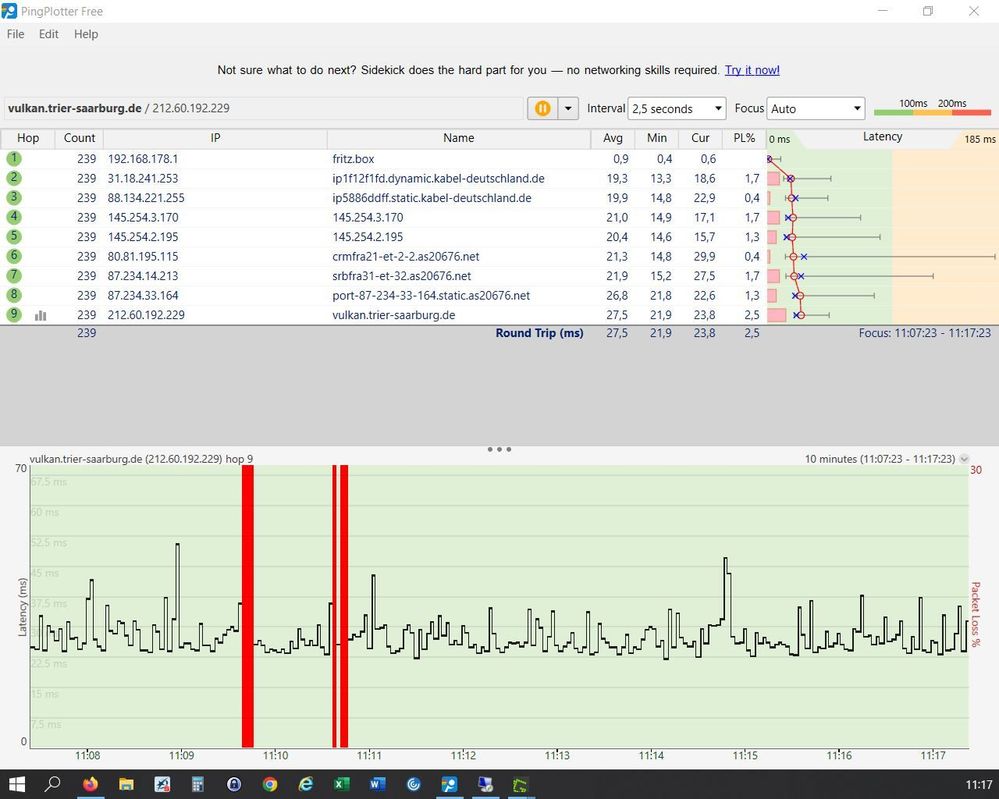Click the PL% column header

pos(744,138)
